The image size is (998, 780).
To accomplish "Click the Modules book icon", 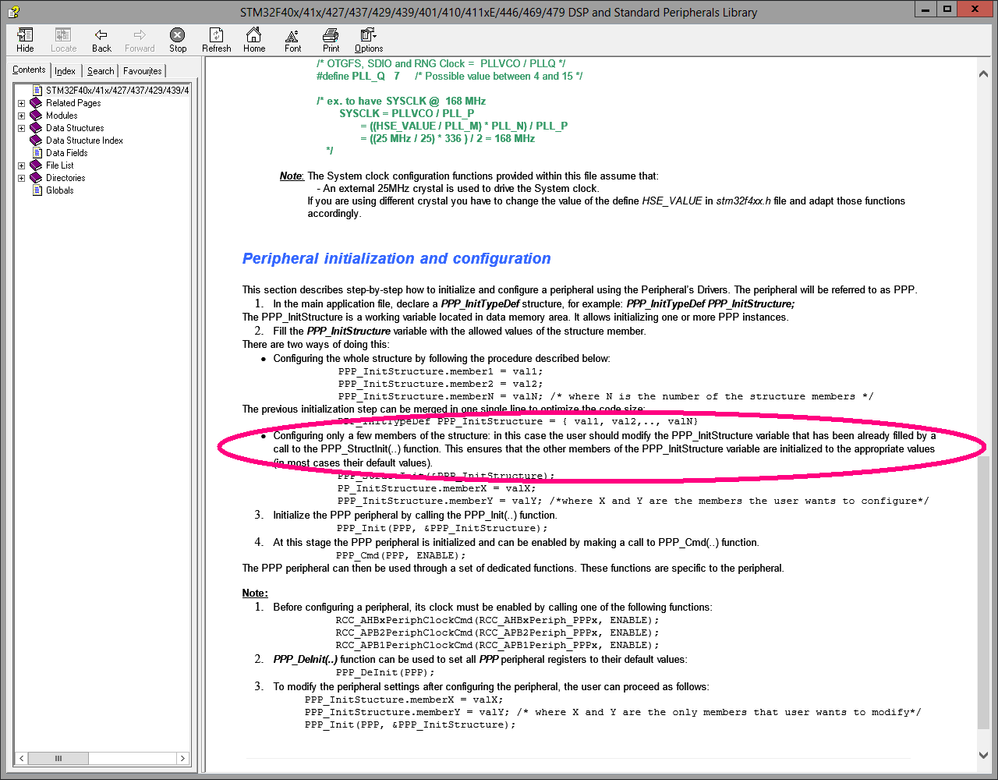I will coord(36,115).
